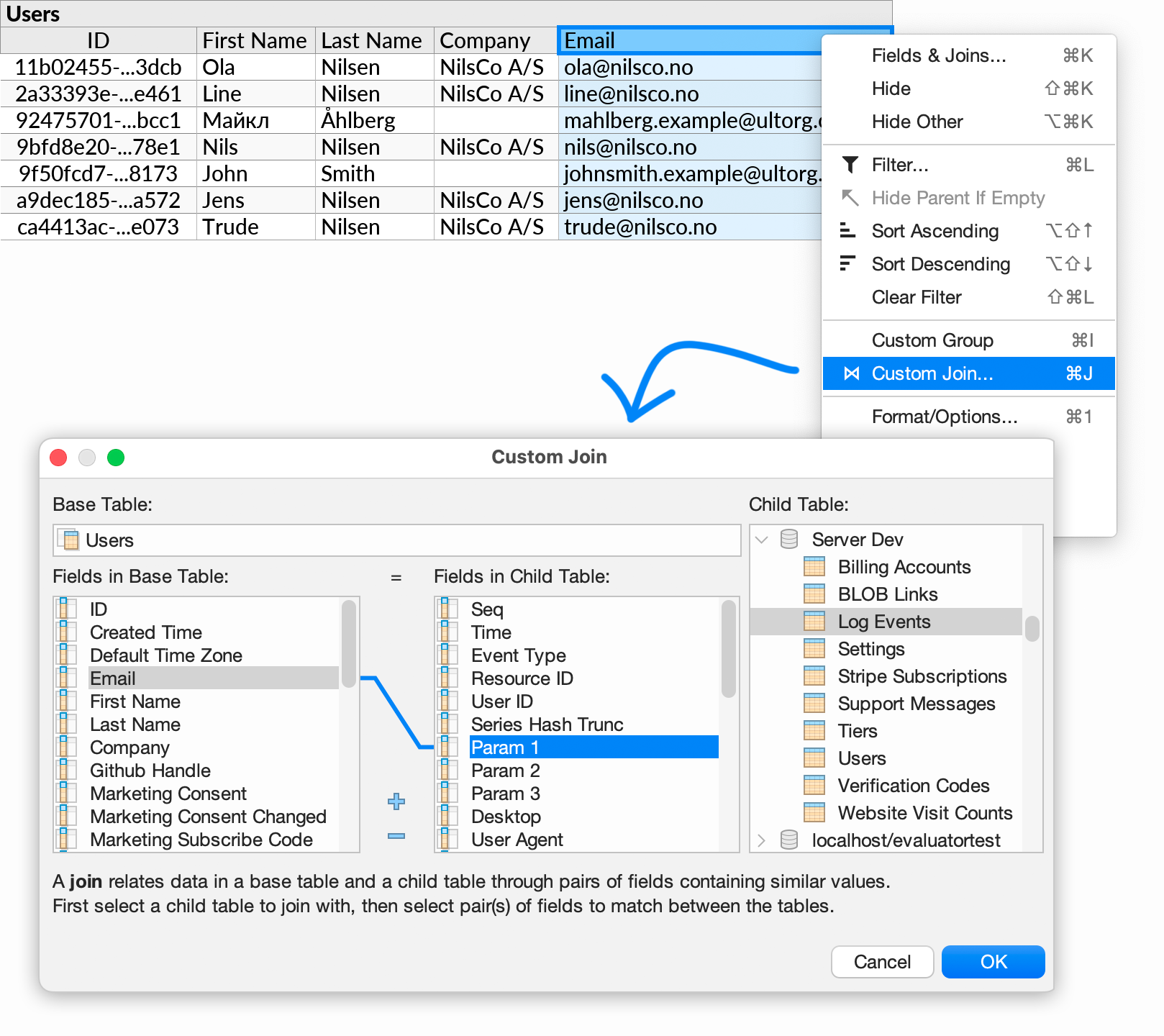Select Billing Accounts as child table
This screenshot has height=1036, width=1164.
[904, 566]
